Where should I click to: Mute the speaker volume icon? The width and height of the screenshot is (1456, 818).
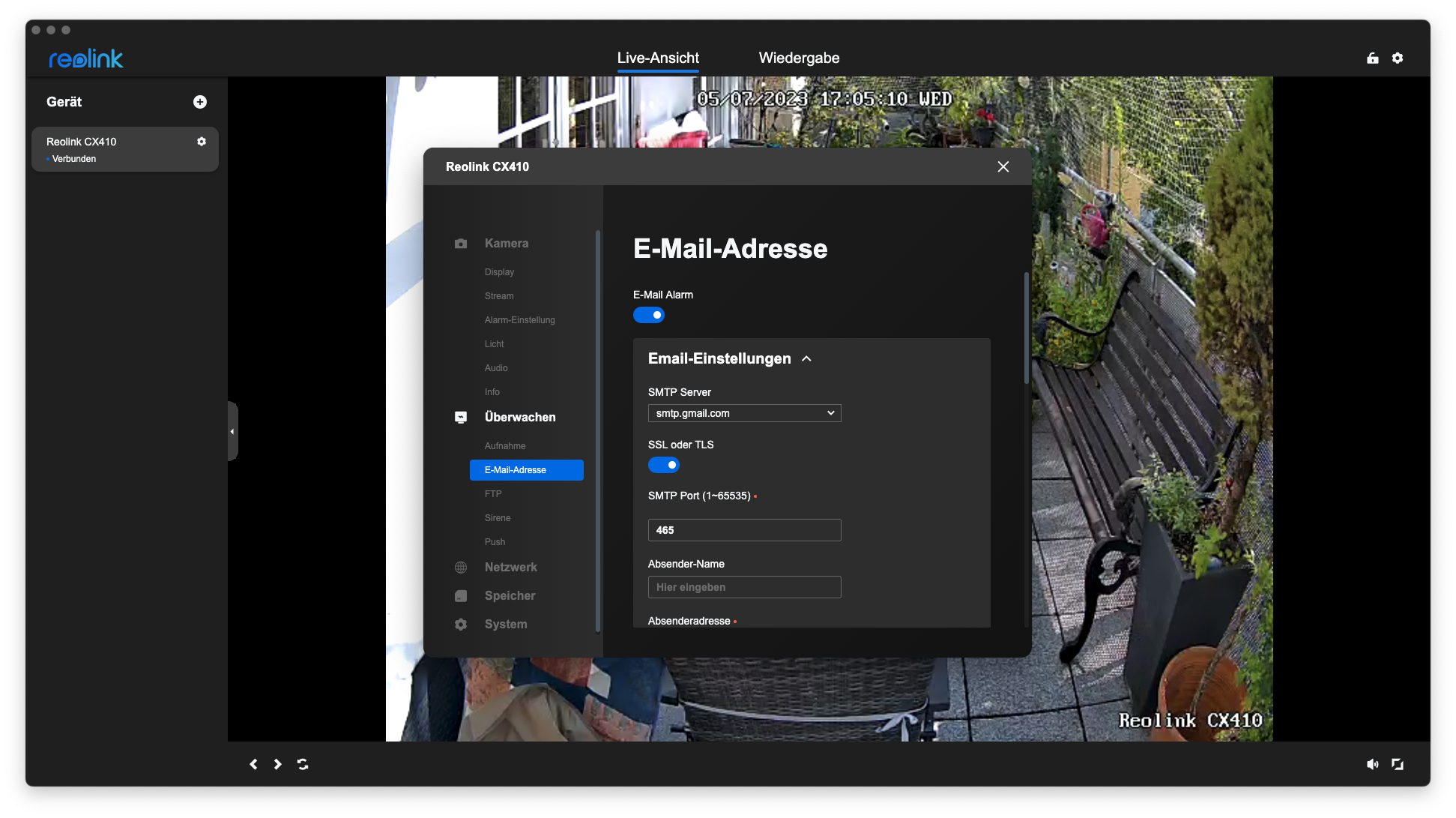pos(1372,764)
